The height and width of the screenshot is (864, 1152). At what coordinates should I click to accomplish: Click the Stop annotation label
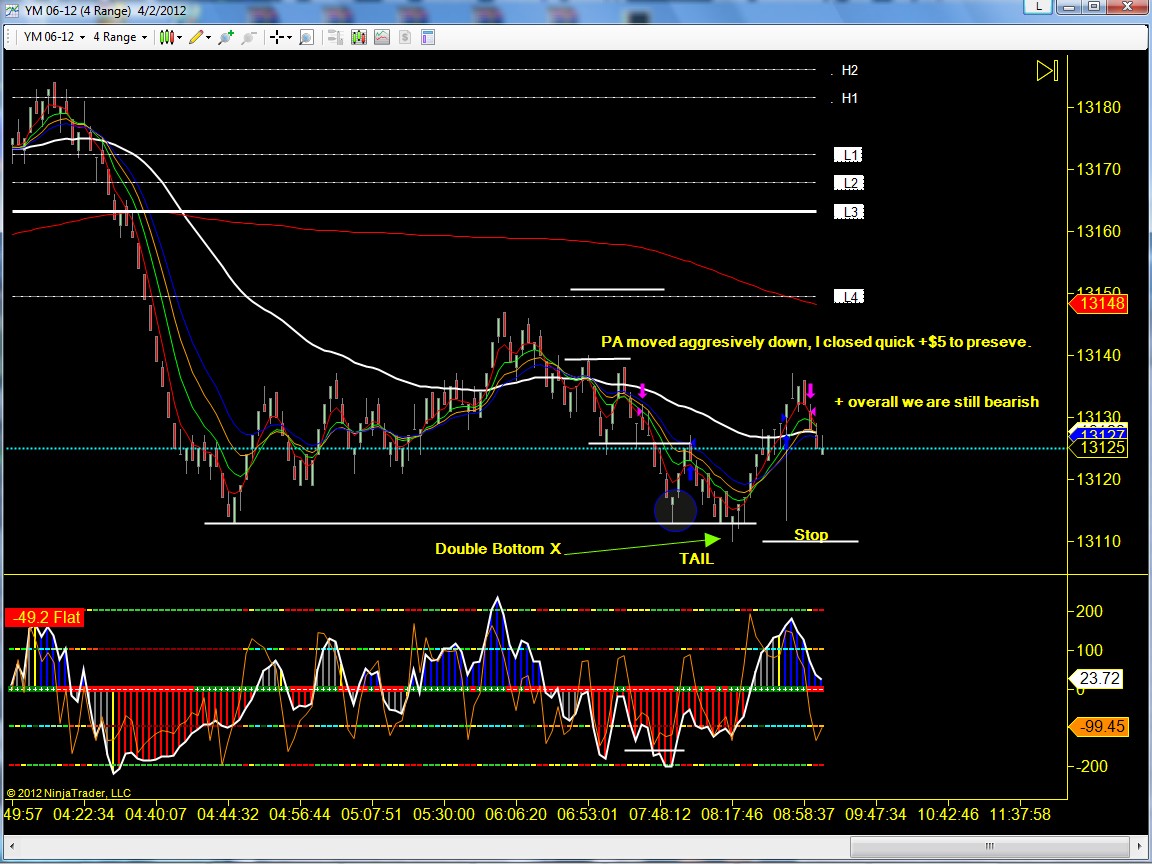pyautogui.click(x=811, y=535)
